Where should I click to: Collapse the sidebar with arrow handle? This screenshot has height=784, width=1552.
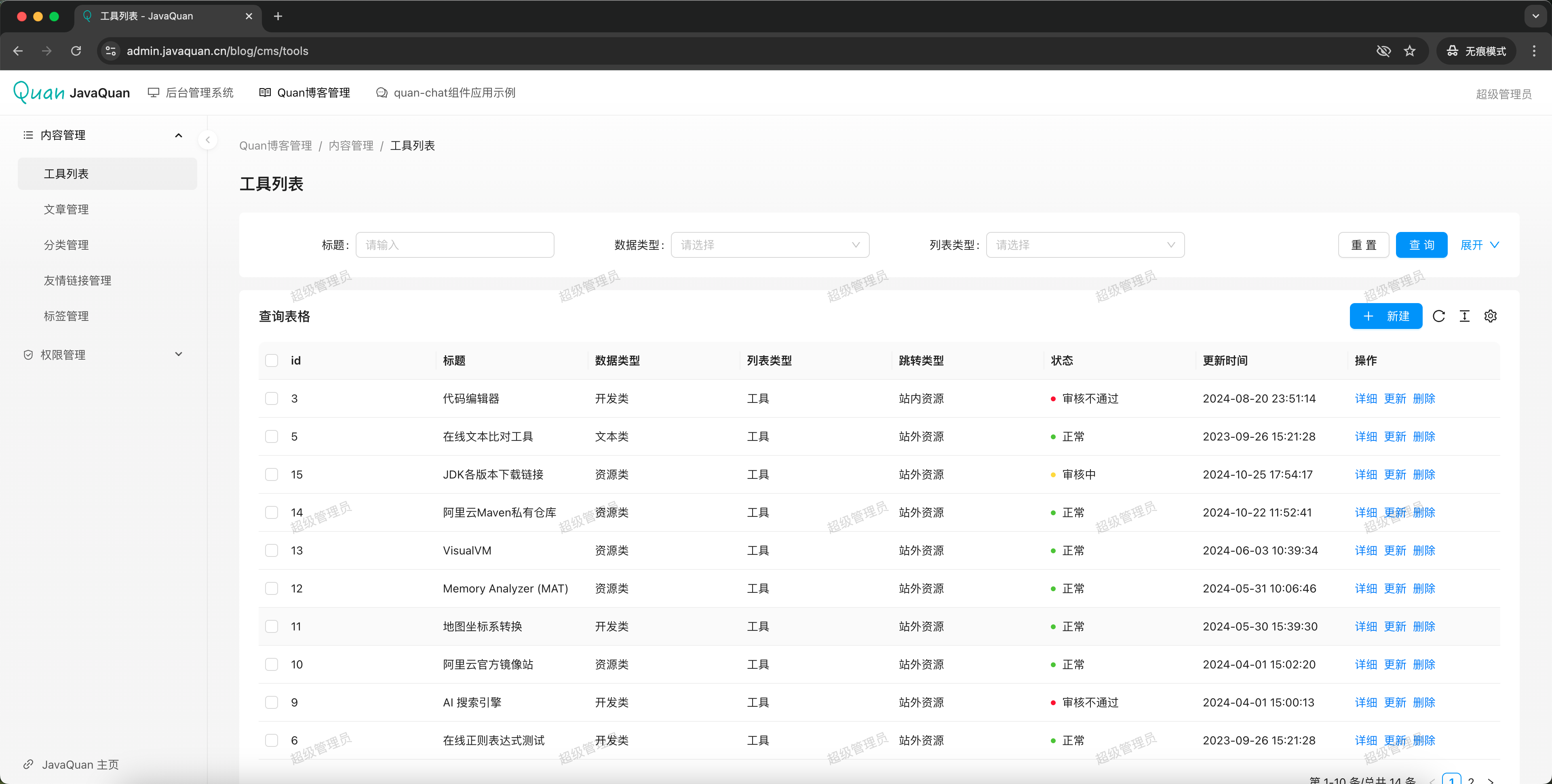pyautogui.click(x=207, y=140)
